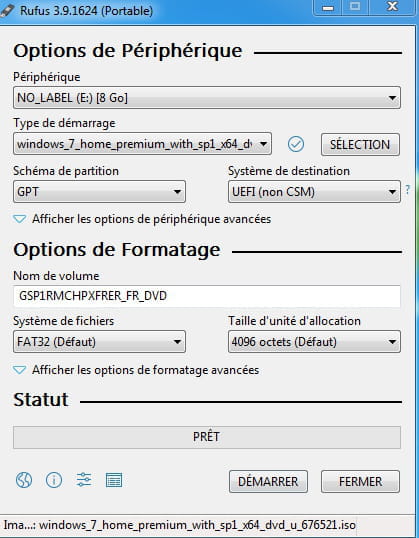Viewport: 419px width, 538px height.
Task: Click the Nom de volume text field
Action: point(207,296)
